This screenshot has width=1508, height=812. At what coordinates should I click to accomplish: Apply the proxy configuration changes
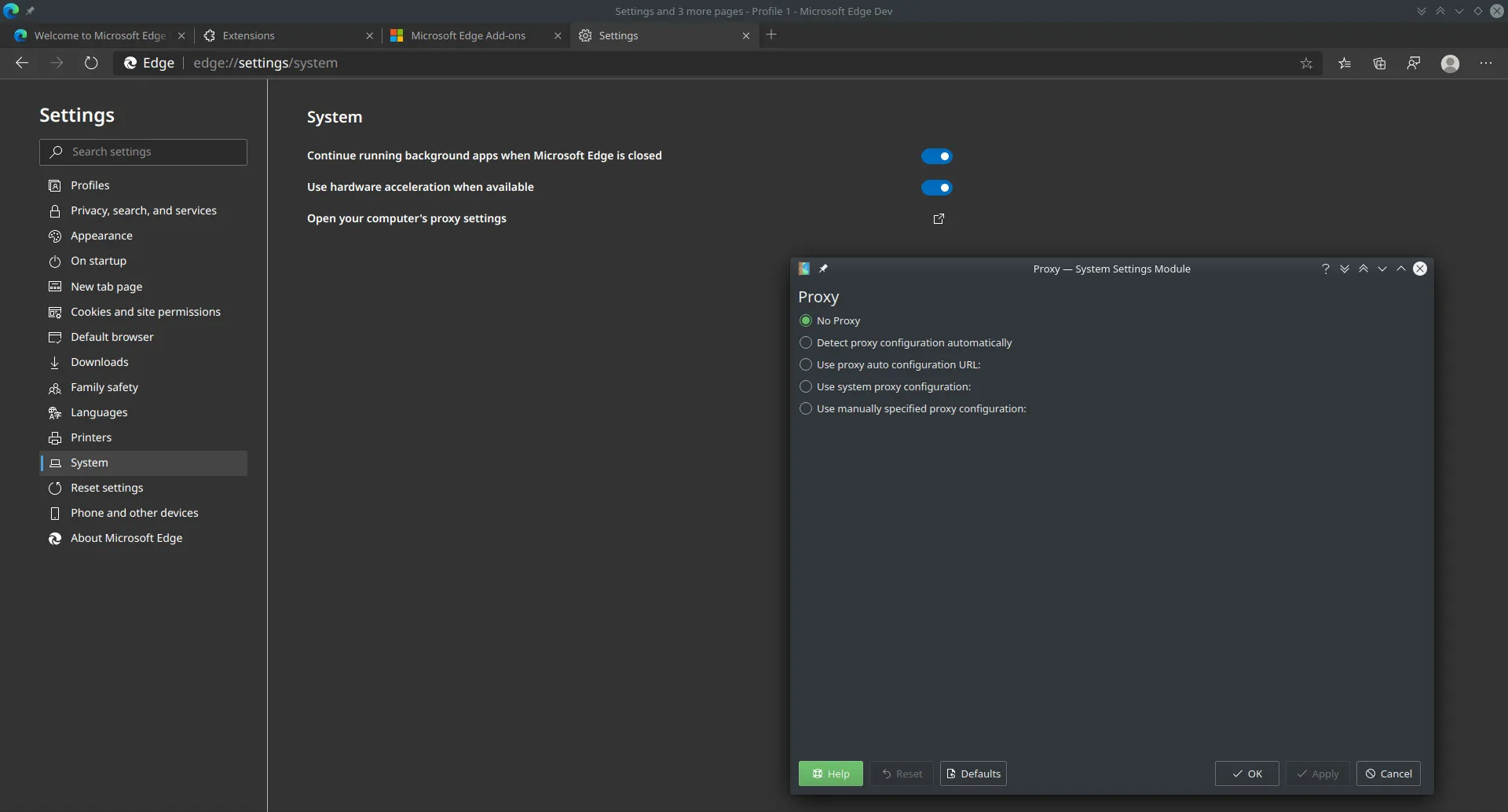click(x=1318, y=774)
